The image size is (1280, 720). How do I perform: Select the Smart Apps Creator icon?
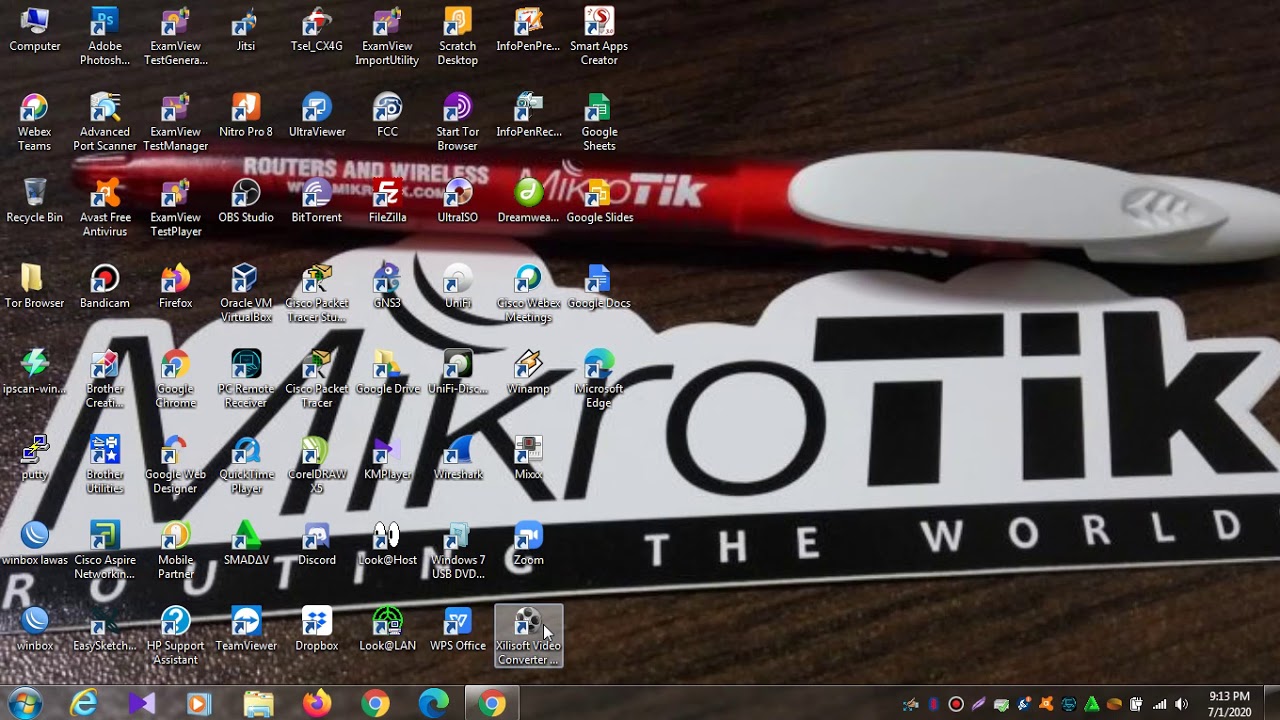[599, 36]
